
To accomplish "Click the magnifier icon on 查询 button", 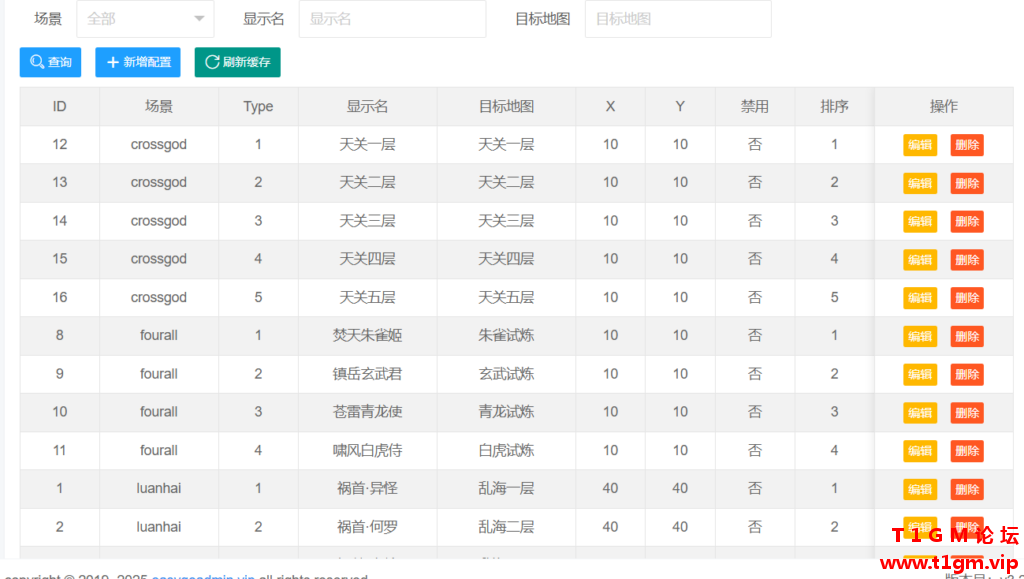I will pos(38,62).
